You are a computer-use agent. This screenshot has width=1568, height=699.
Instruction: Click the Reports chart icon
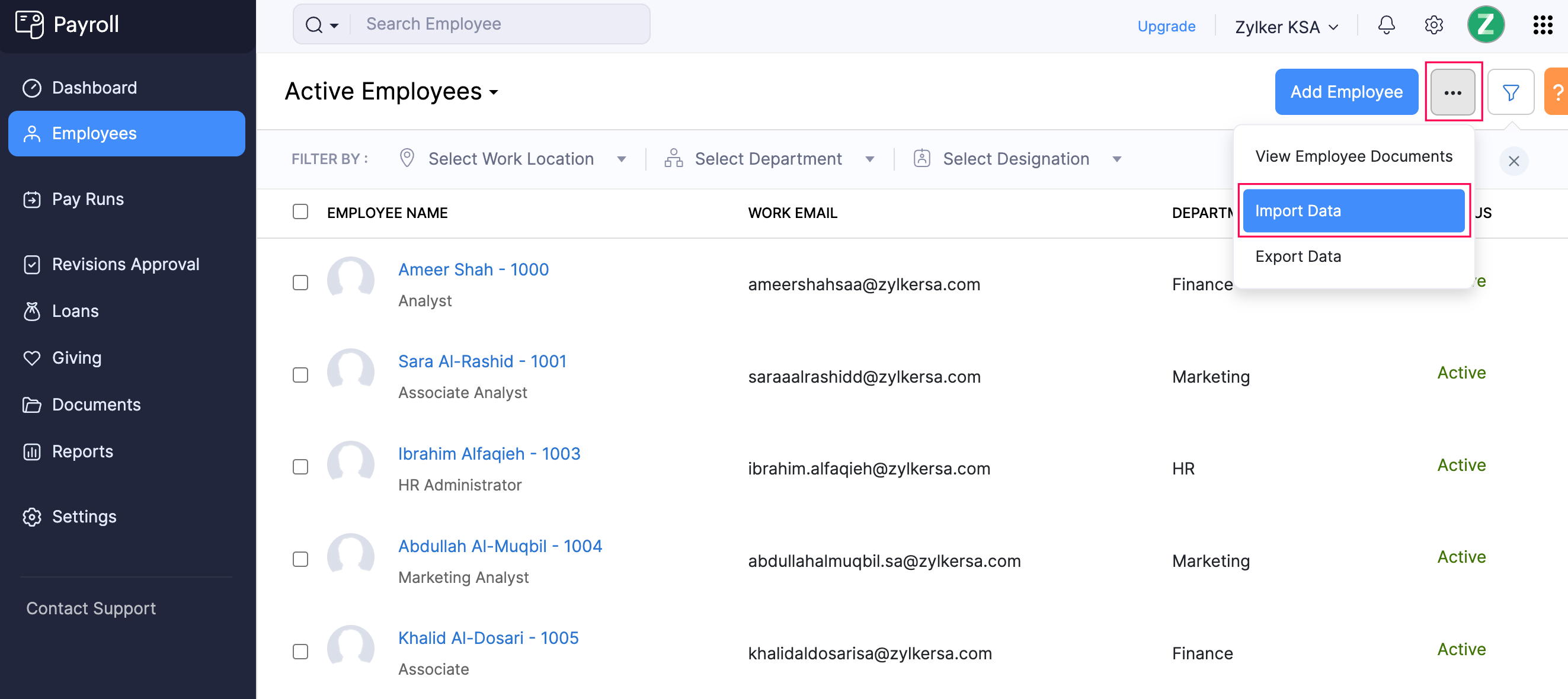pyautogui.click(x=31, y=452)
